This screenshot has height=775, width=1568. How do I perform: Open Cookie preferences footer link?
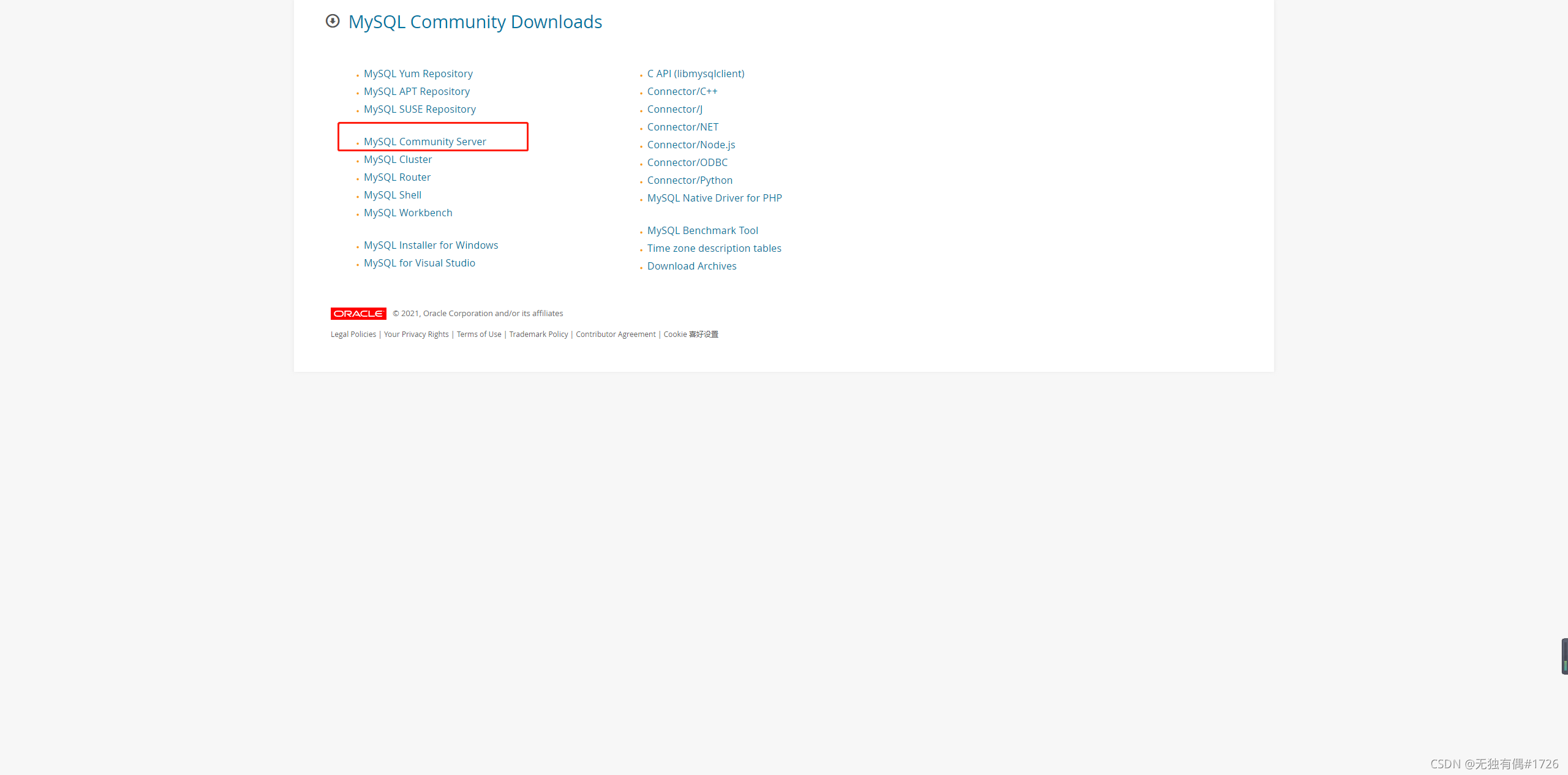click(x=690, y=335)
